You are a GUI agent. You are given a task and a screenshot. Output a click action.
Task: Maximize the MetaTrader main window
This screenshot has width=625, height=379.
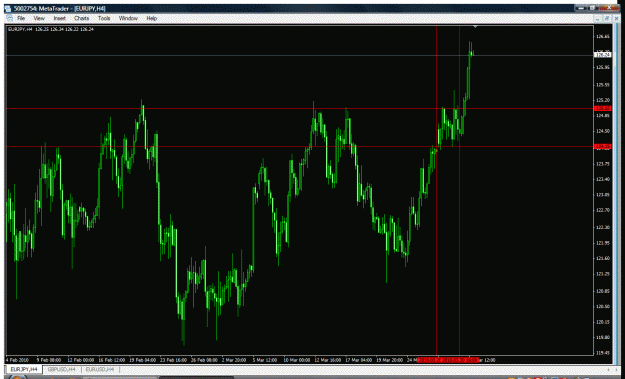pos(594,8)
